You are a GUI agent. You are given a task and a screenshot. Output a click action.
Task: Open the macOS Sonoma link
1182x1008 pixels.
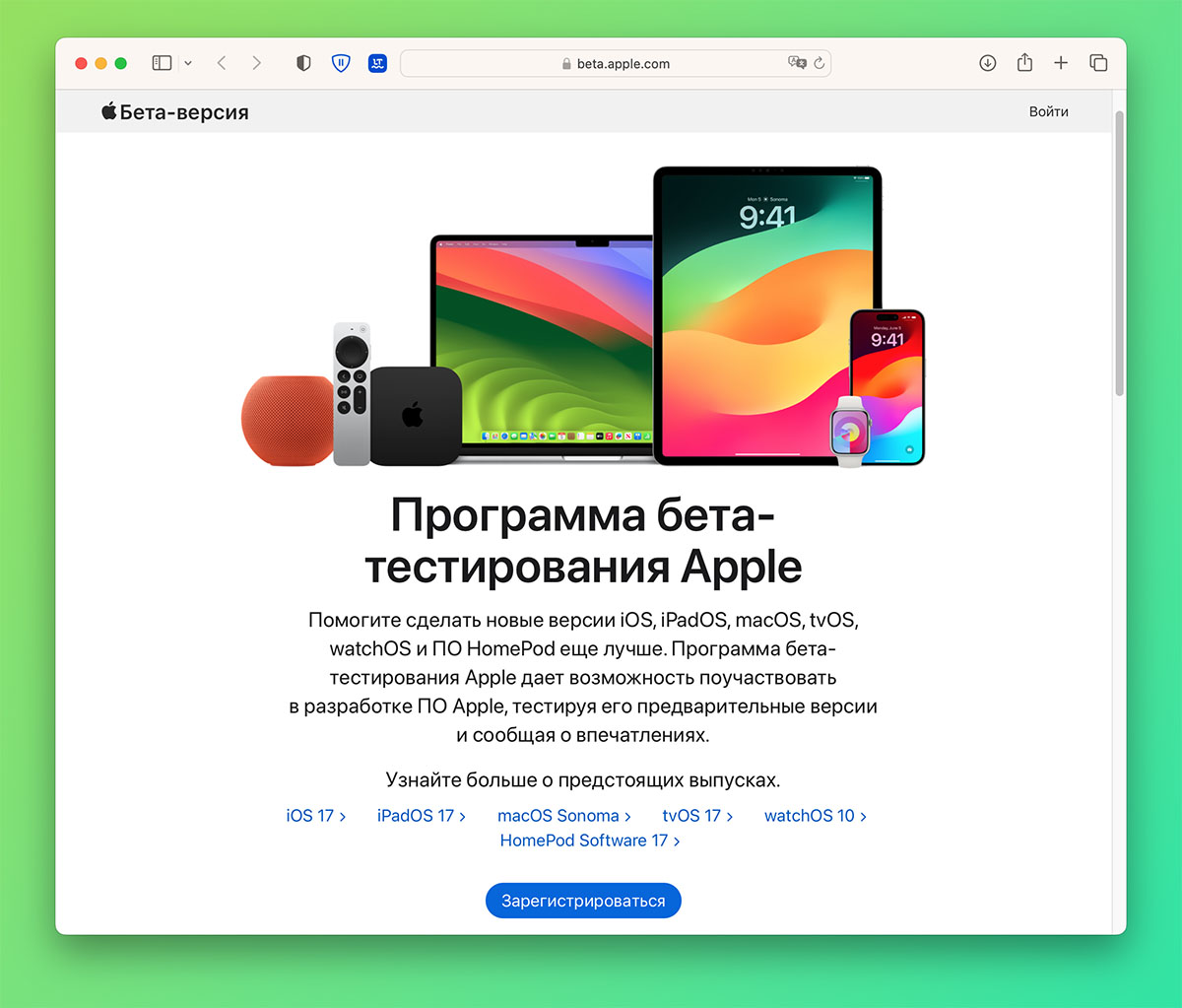coord(564,816)
